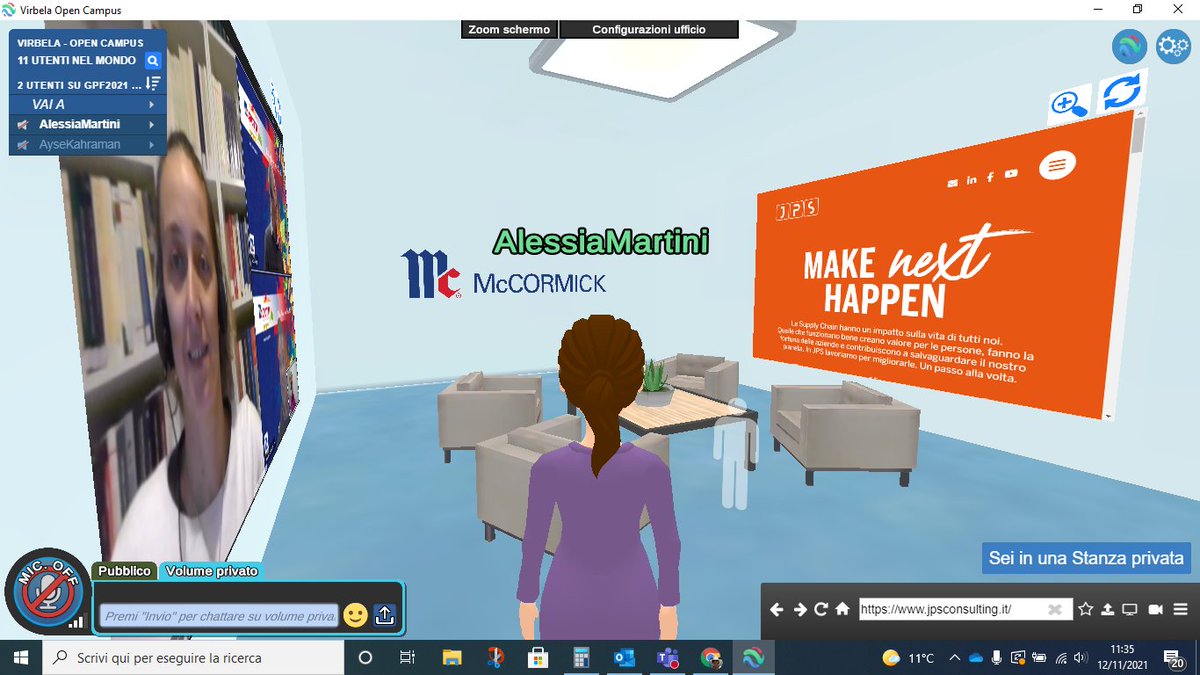Go forward in the in-world browser bar

799,610
